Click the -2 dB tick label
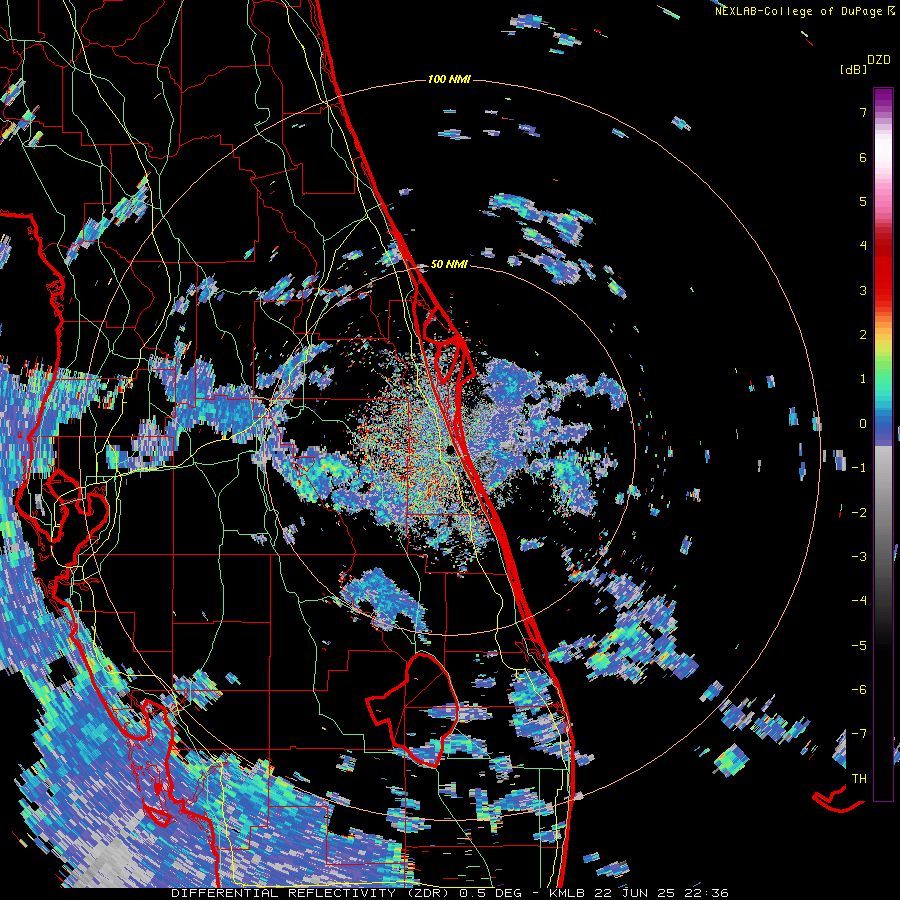 [x=859, y=513]
